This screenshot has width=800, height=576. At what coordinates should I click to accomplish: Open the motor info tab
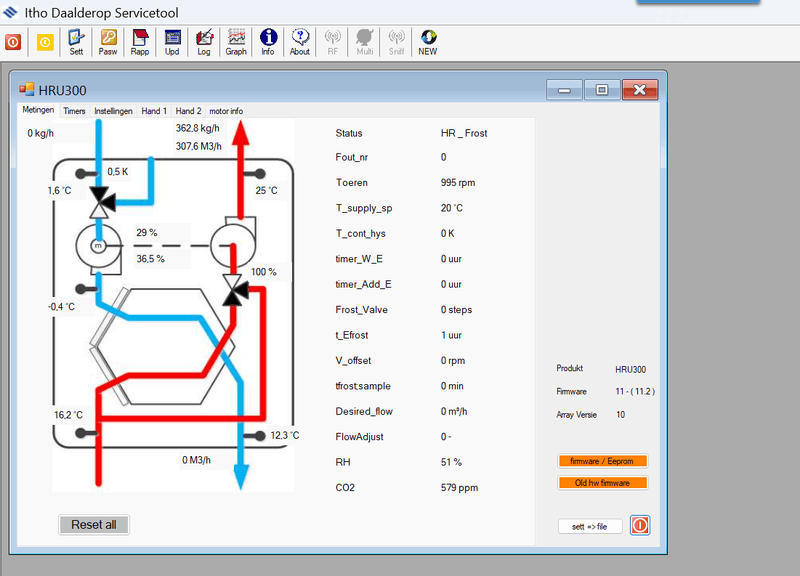[226, 111]
